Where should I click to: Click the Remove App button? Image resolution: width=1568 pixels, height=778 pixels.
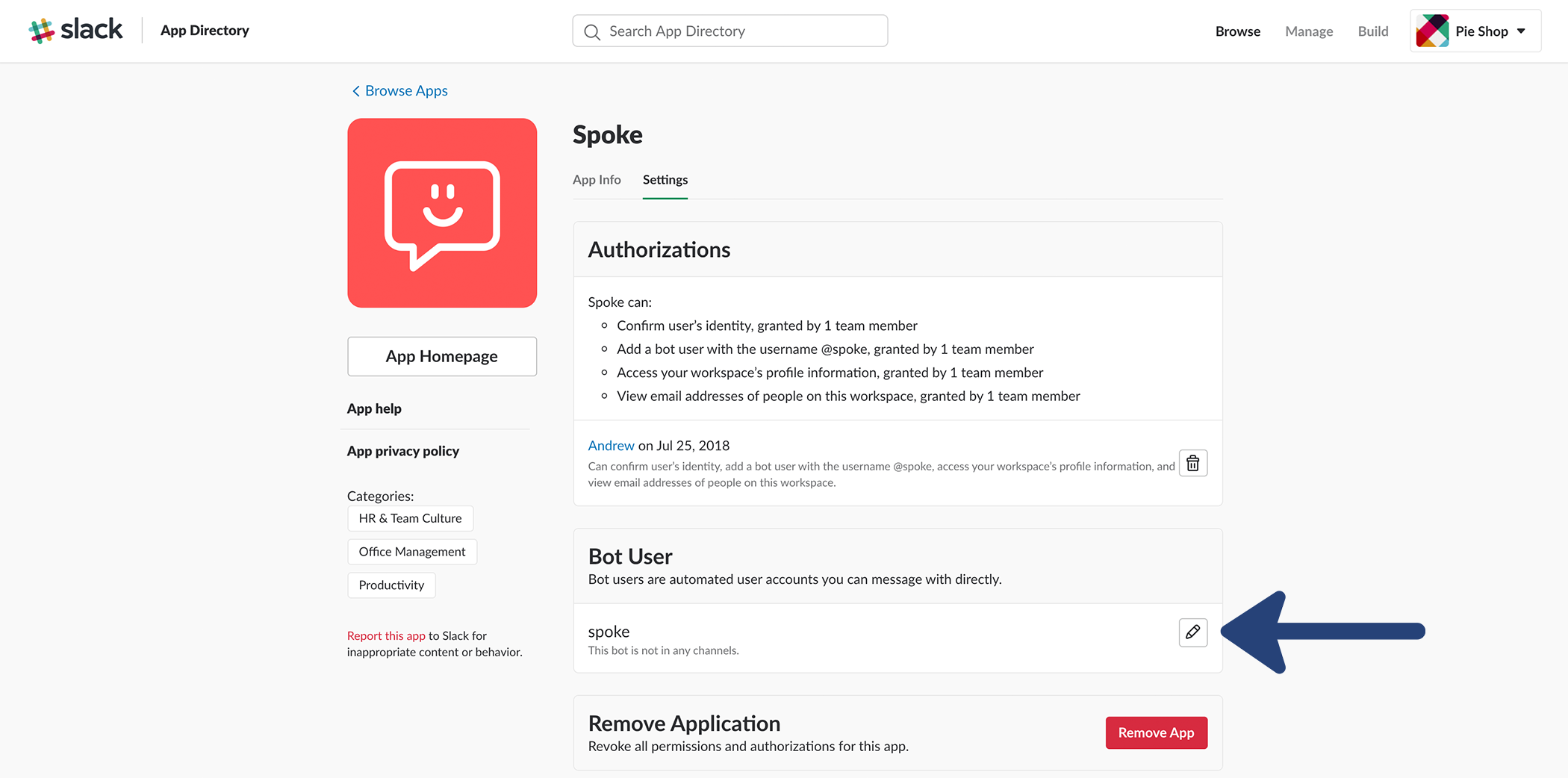tap(1156, 732)
